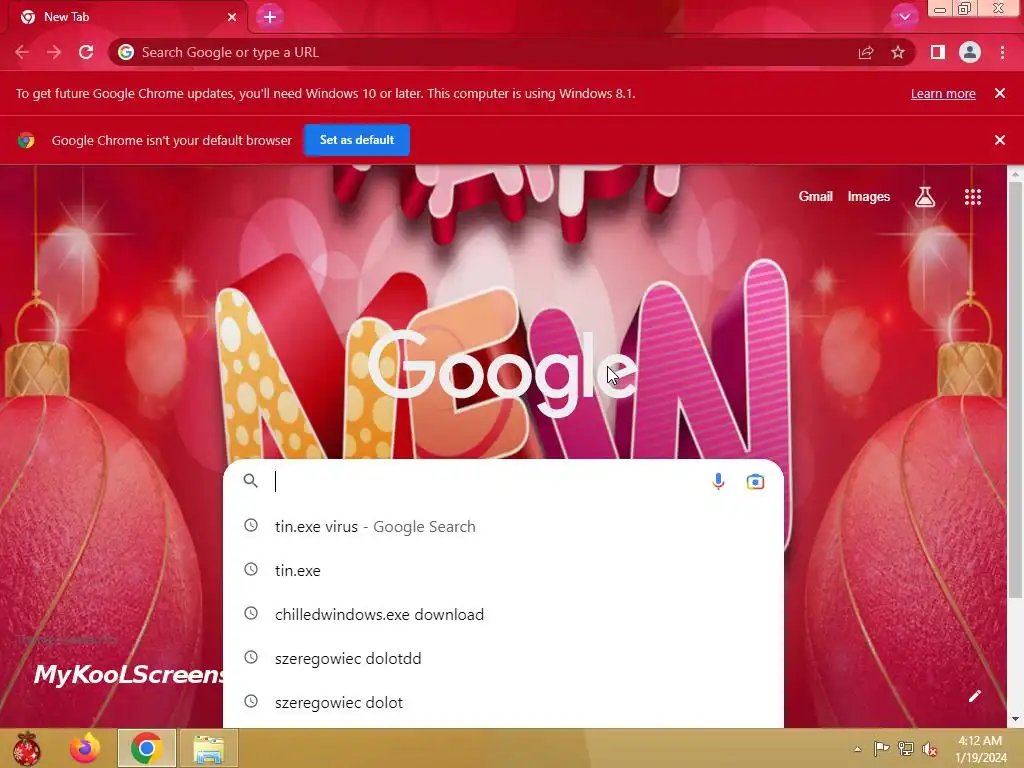The width and height of the screenshot is (1024, 768).
Task: Open Images link
Action: [869, 197]
